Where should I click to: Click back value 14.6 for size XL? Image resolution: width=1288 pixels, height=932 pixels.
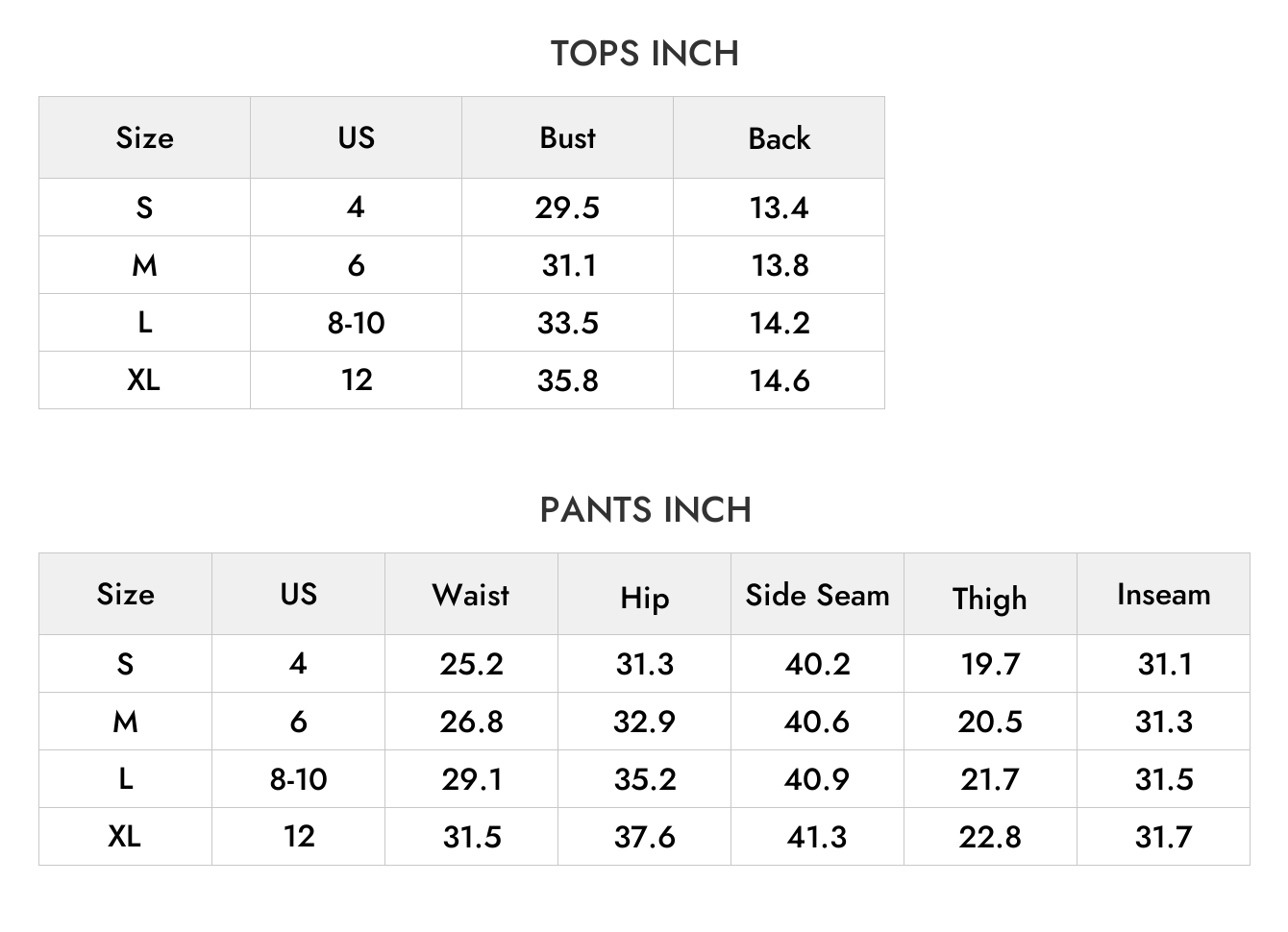coord(780,380)
